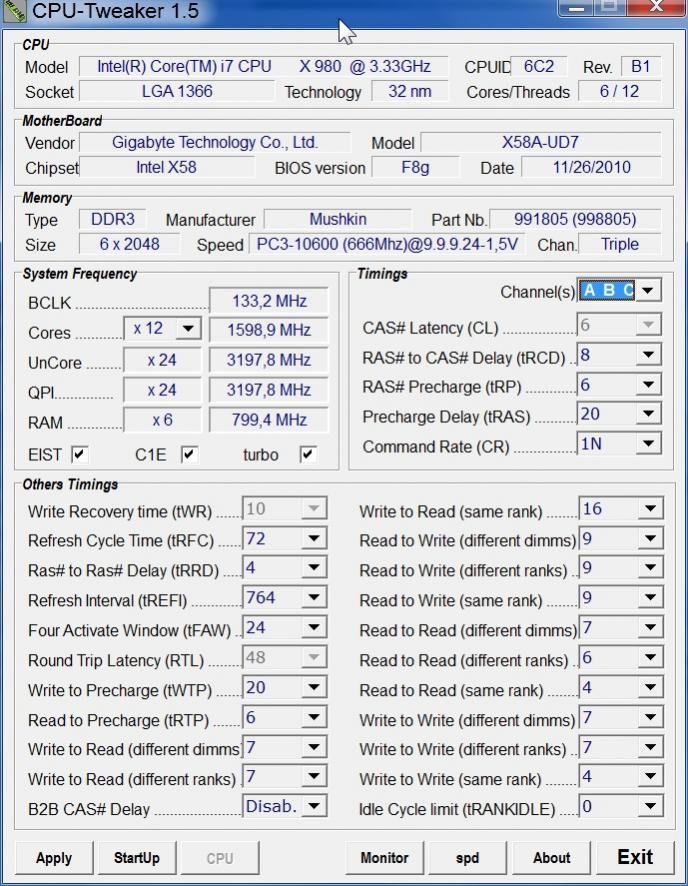This screenshot has height=886, width=688.
Task: Click the RAM x 6 multiplier field
Action: click(x=162, y=420)
